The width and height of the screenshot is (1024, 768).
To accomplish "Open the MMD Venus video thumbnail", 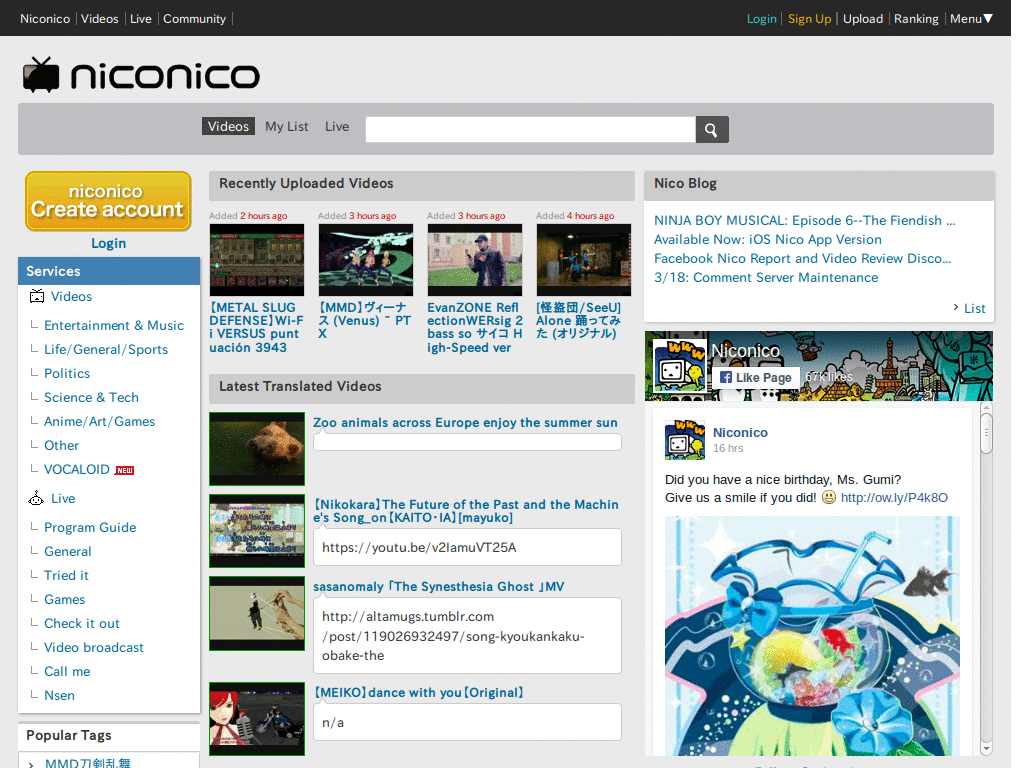I will (366, 260).
